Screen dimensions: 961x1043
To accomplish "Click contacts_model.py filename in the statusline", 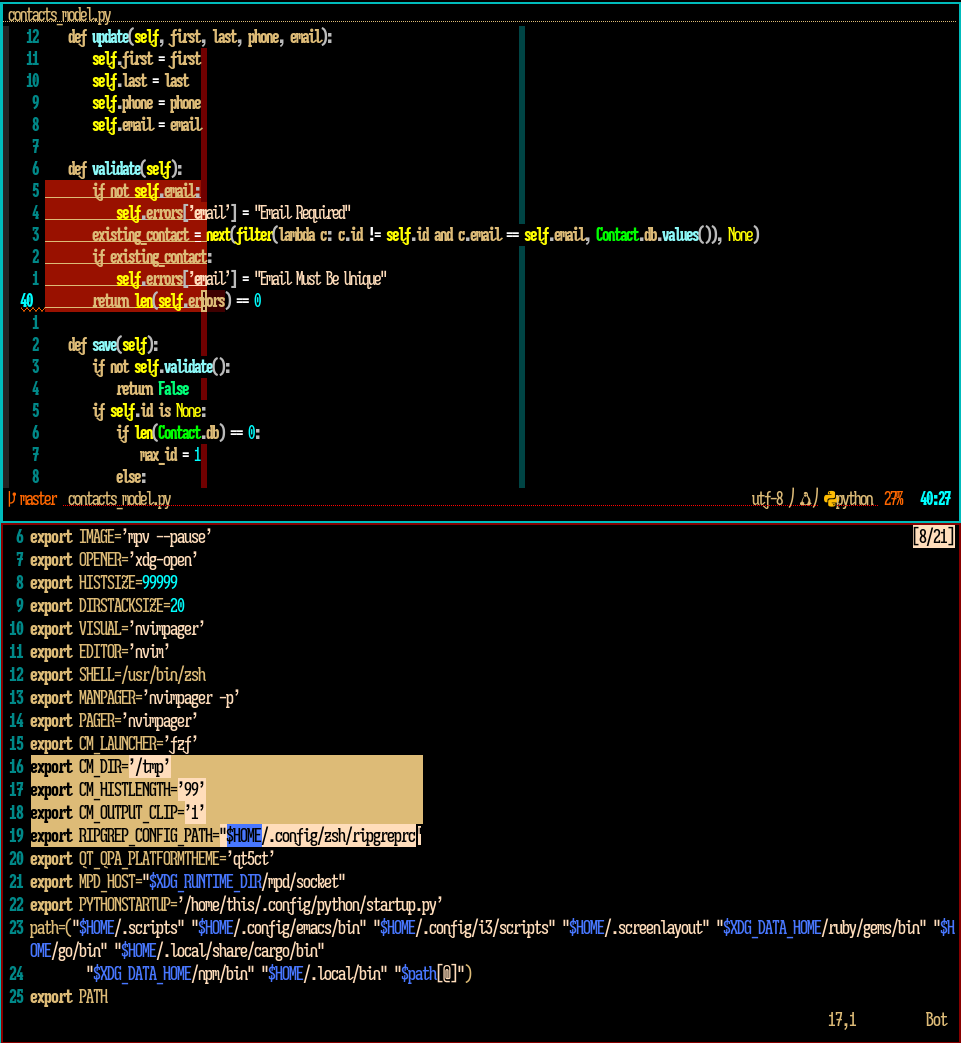I will 120,498.
